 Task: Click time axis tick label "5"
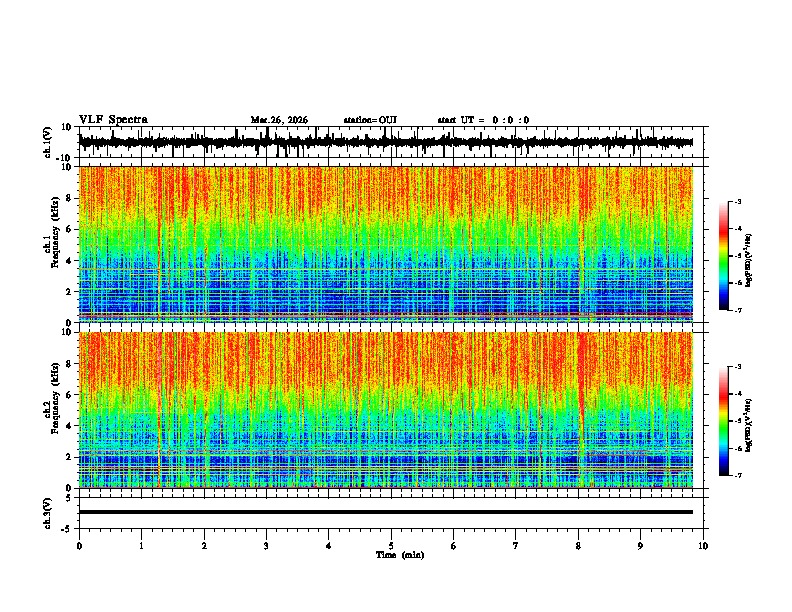coord(391,546)
